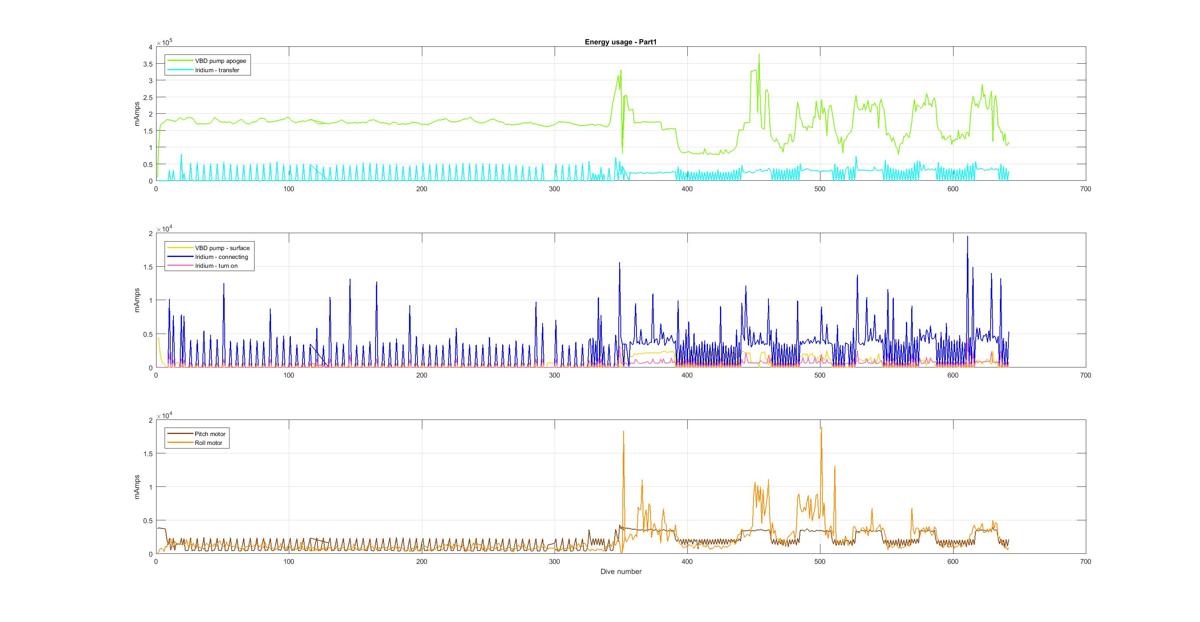Click the 500 x-axis tick label under the middle plot
This screenshot has height=622, width=1200.
[x=819, y=375]
